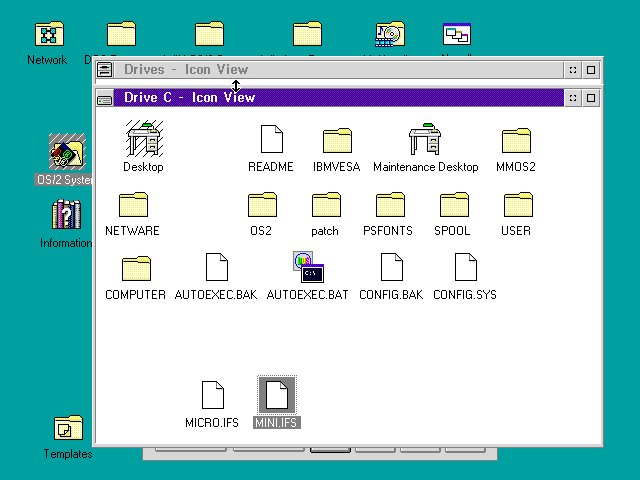Select the Desktop icon in Drive C
Screen dimensions: 640x480
[144, 139]
